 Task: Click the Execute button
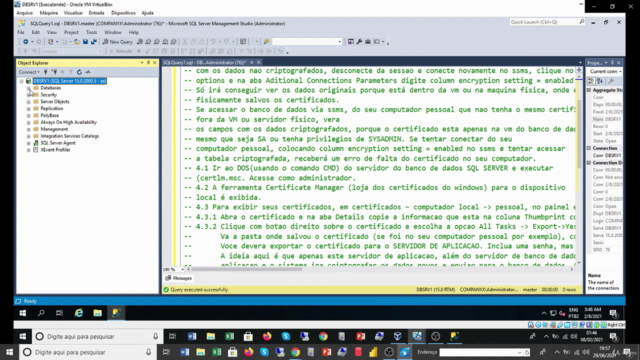coord(120,51)
